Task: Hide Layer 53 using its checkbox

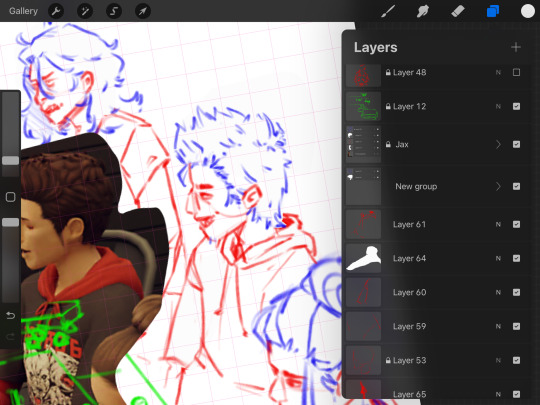Action: click(516, 360)
